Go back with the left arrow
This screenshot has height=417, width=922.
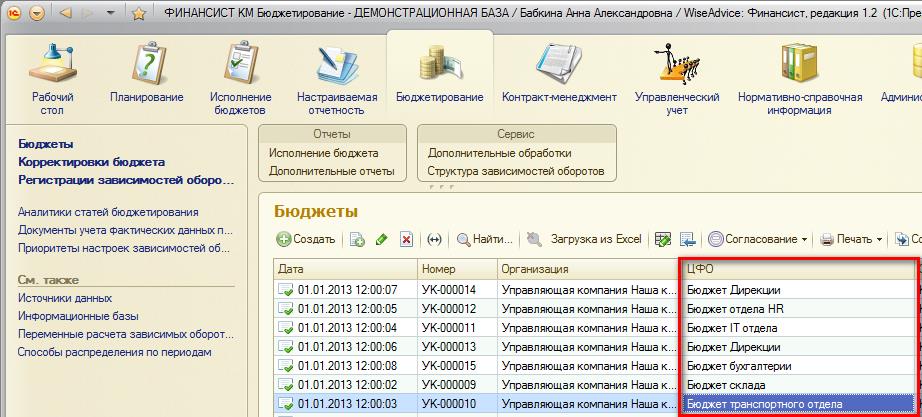65,13
